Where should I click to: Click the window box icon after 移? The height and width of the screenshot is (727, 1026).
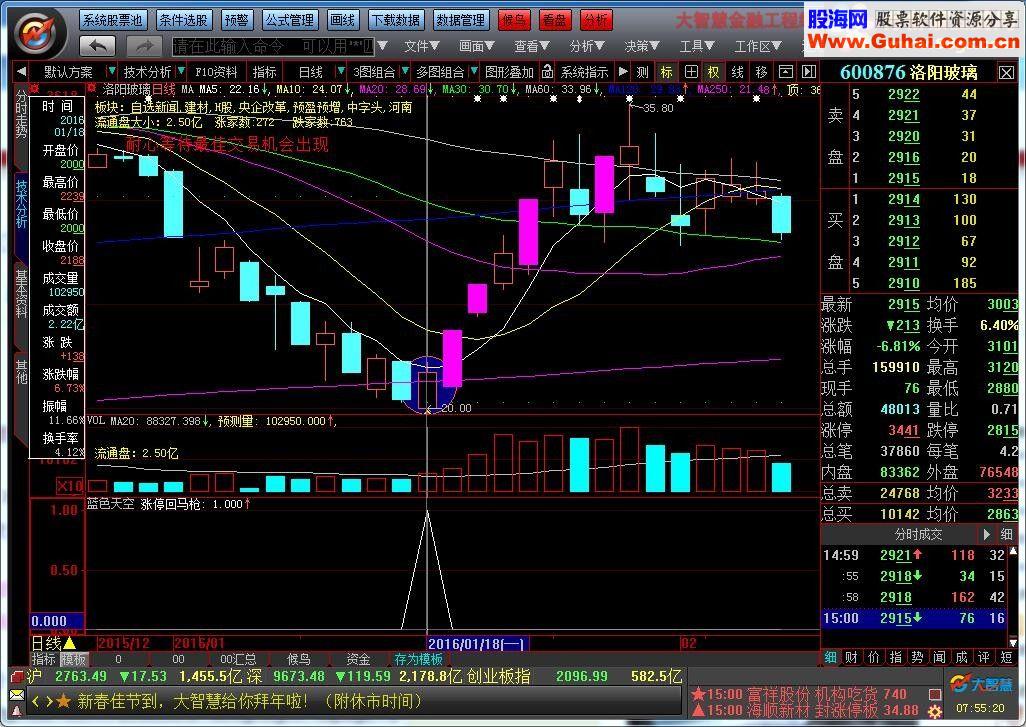click(x=785, y=71)
